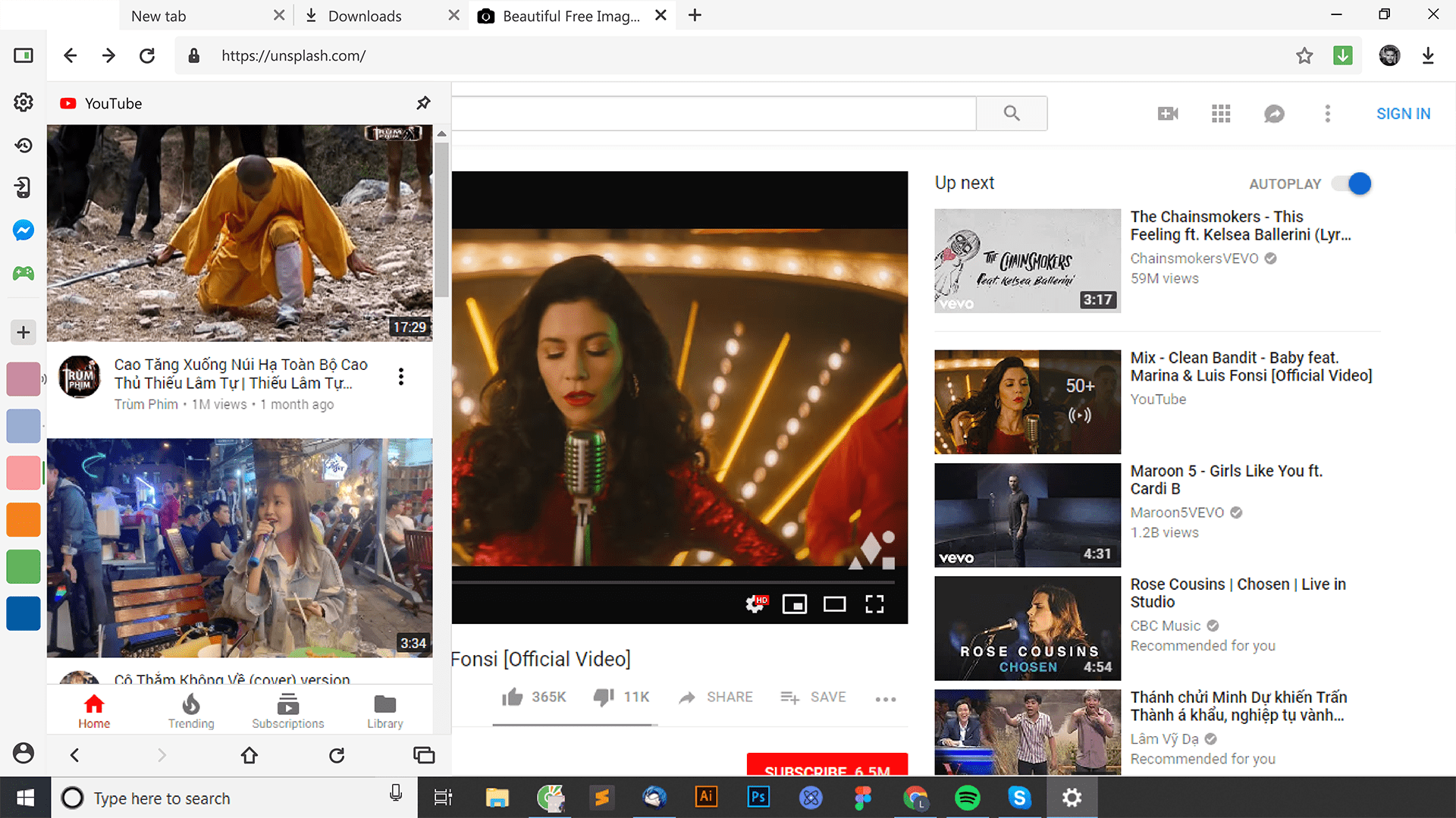Pin the YouTube sidebar panel

pyautogui.click(x=423, y=103)
